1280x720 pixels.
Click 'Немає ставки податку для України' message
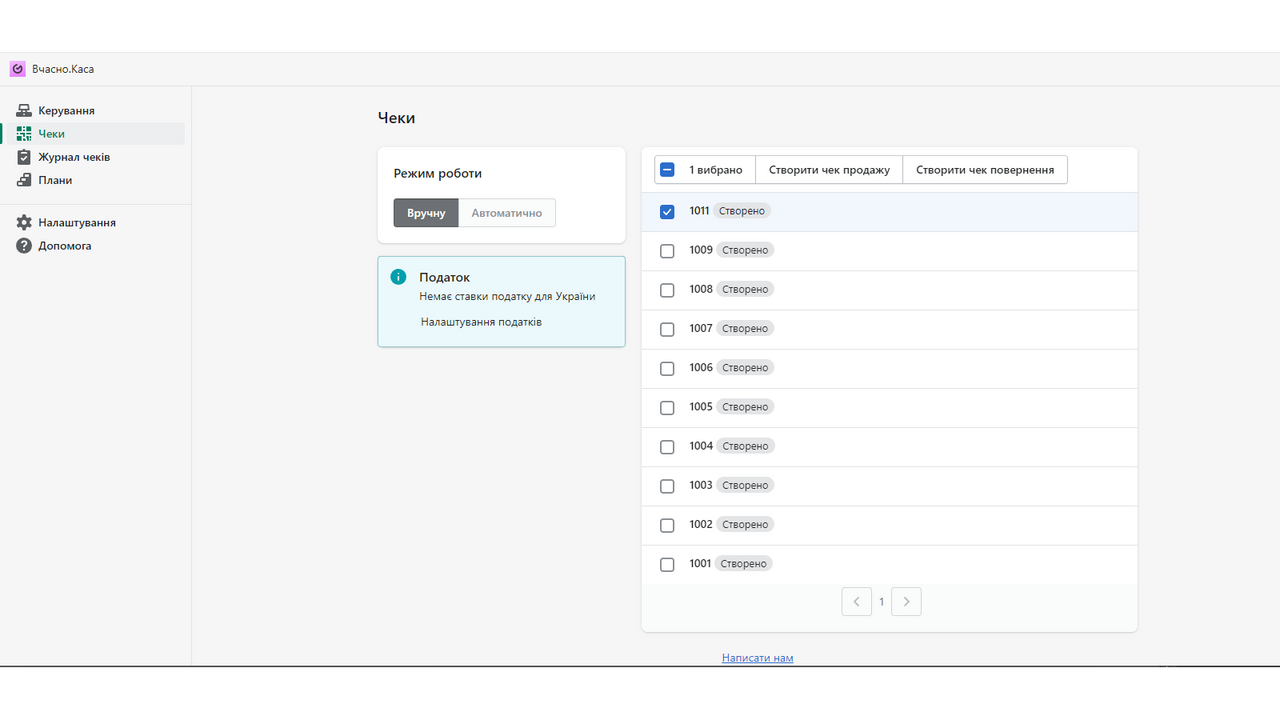[x=507, y=296]
